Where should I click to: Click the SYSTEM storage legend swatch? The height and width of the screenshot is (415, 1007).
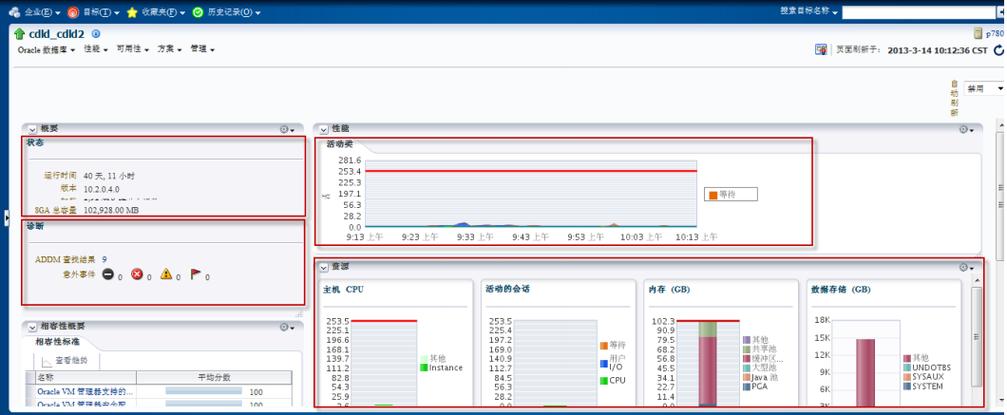(x=907, y=387)
